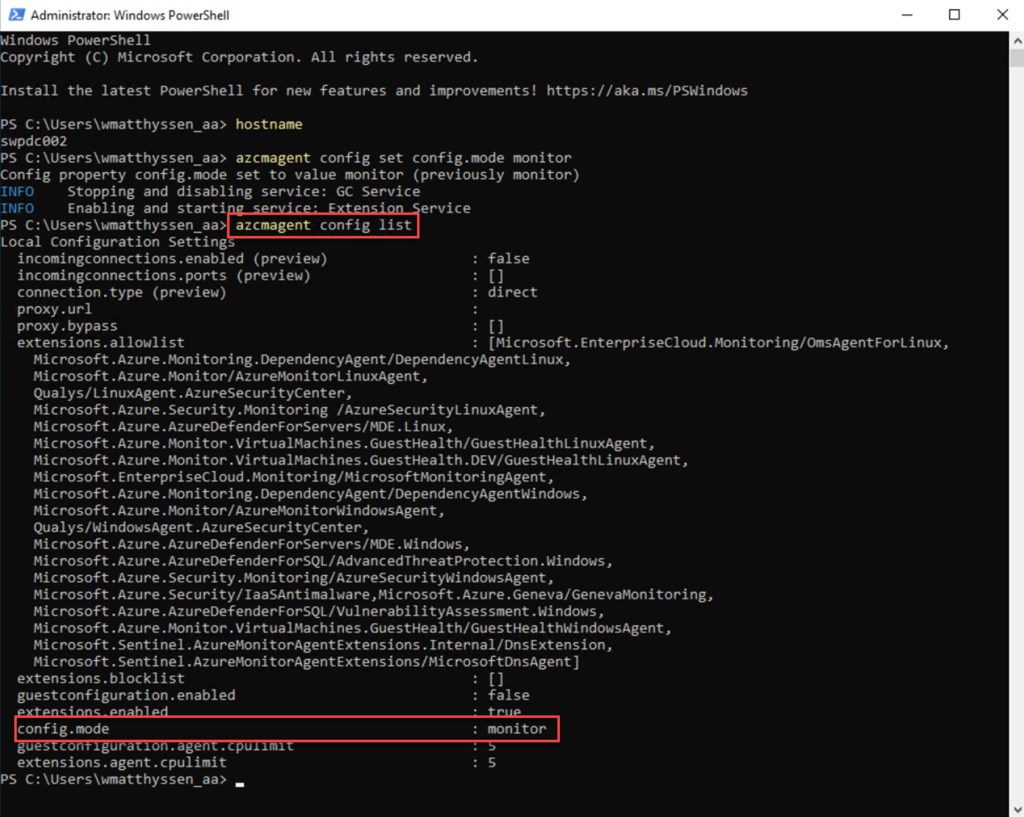The width and height of the screenshot is (1024, 817).
Task: Click the scrollbar down arrow
Action: point(1016,809)
